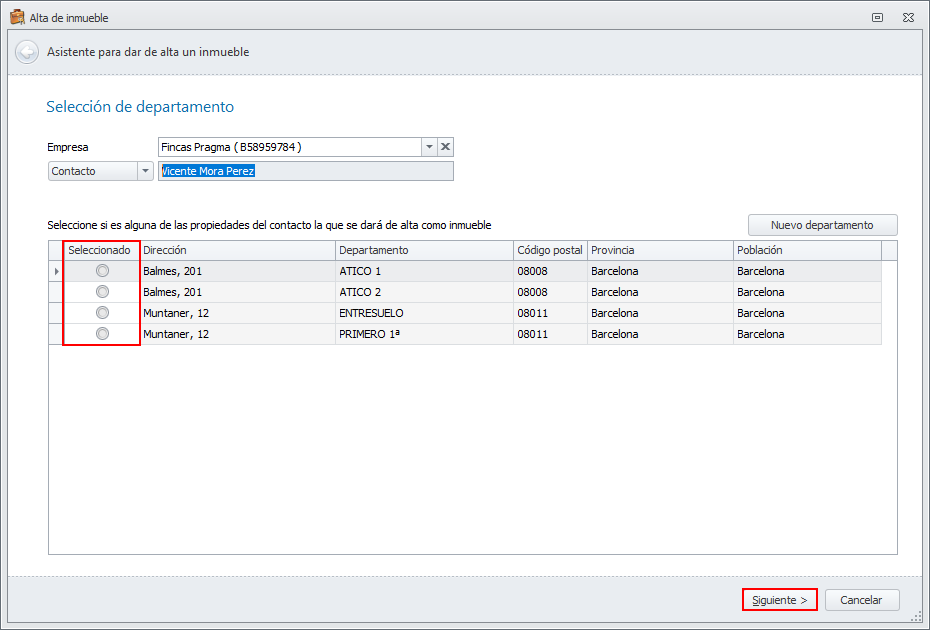930x630 pixels.
Task: Click the Departamento column header
Action: click(x=424, y=250)
